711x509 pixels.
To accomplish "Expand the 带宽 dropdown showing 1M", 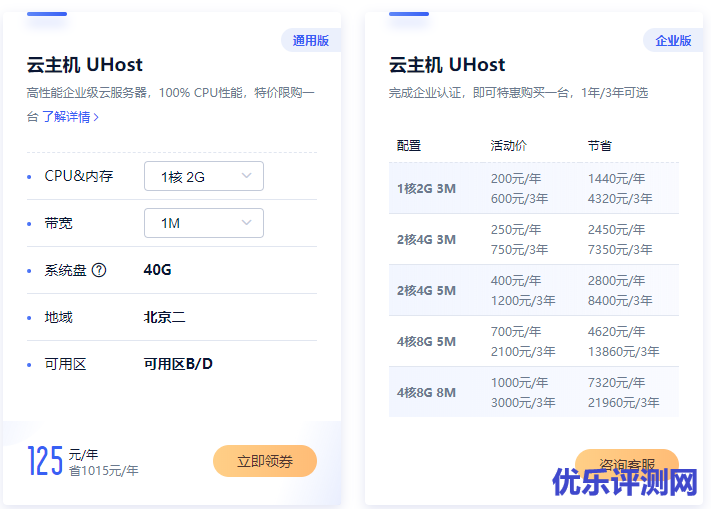I will pos(204,223).
